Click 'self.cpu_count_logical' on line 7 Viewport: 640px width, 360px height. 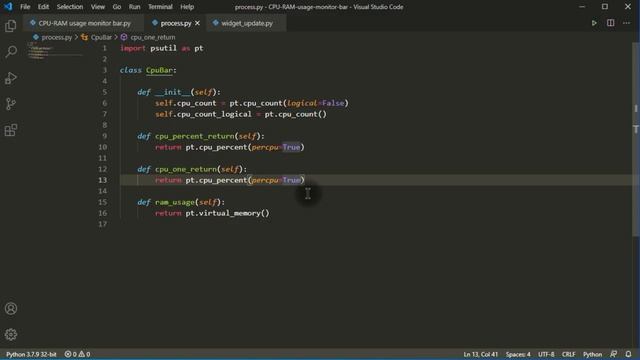coord(203,114)
